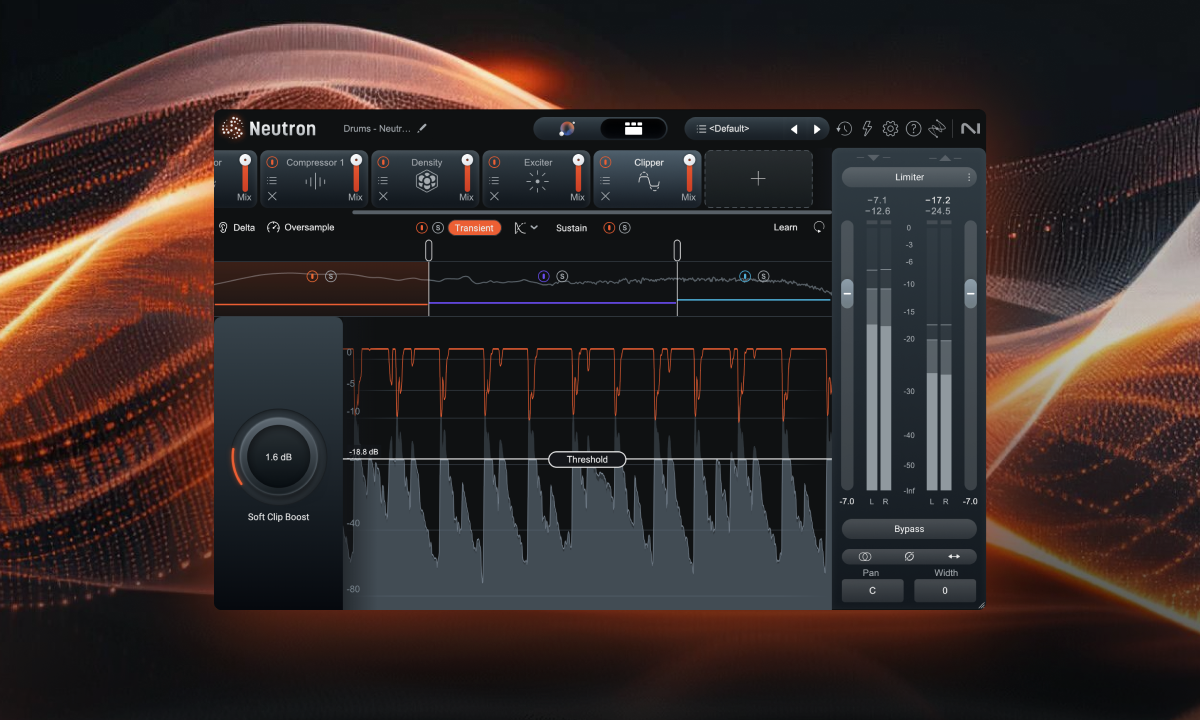Screen dimensions: 1200x720
Task: Open the Density module preset list
Action: 383,181
